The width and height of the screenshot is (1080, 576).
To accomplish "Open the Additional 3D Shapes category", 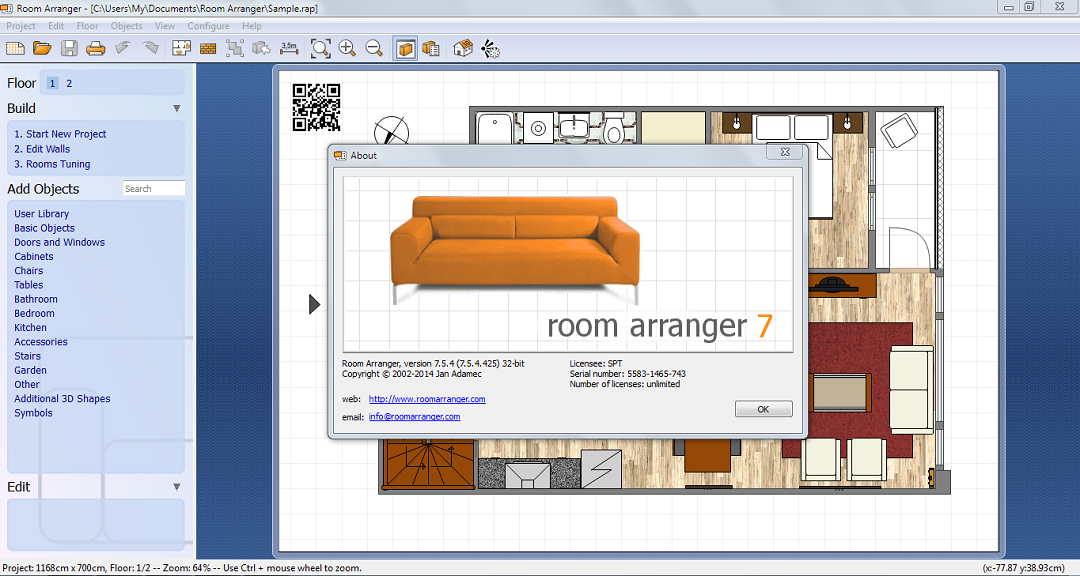I will coord(62,399).
